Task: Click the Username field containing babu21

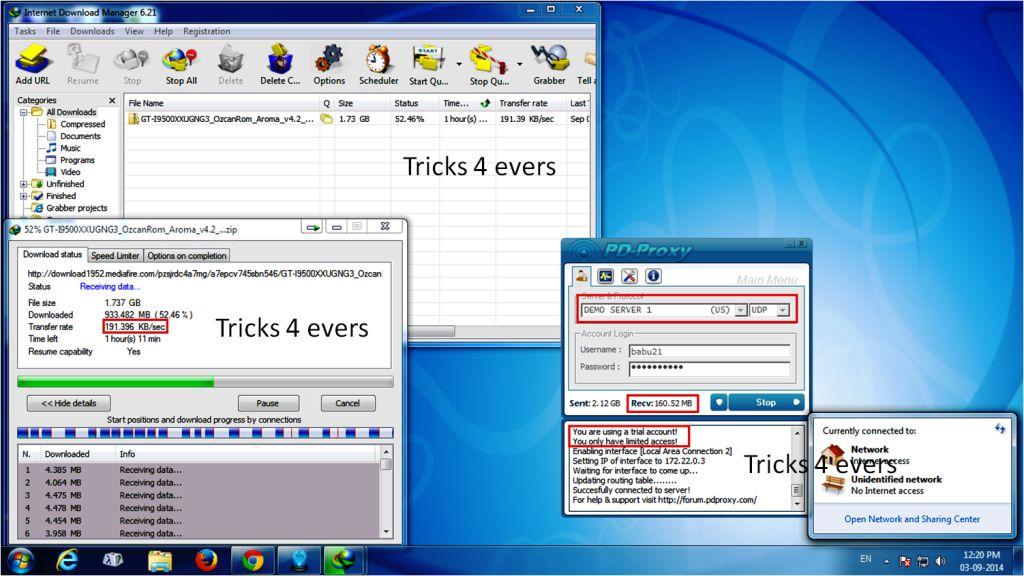Action: coord(709,351)
